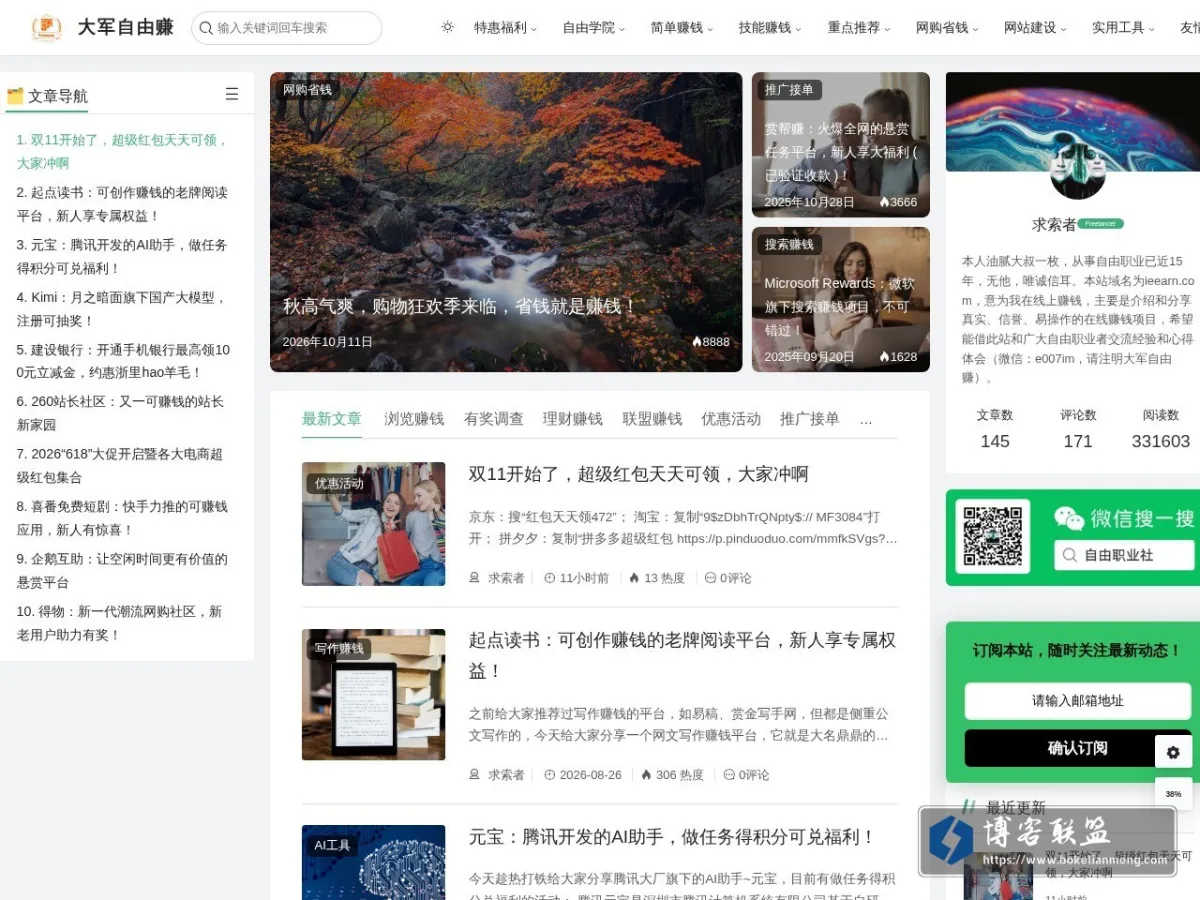Open the 特惠福利 dropdown menu

point(505,28)
